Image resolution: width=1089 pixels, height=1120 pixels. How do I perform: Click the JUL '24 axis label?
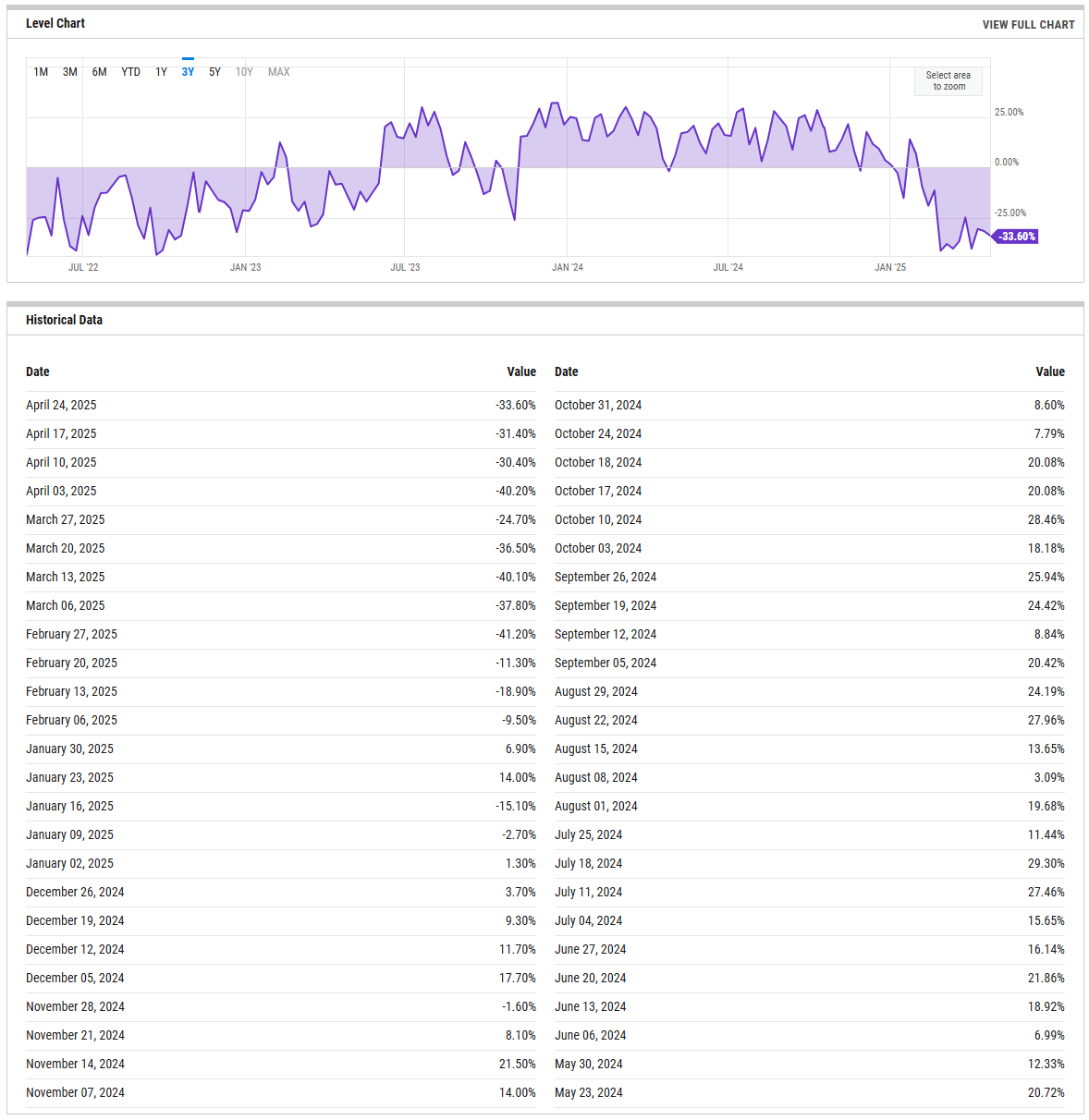point(728,267)
